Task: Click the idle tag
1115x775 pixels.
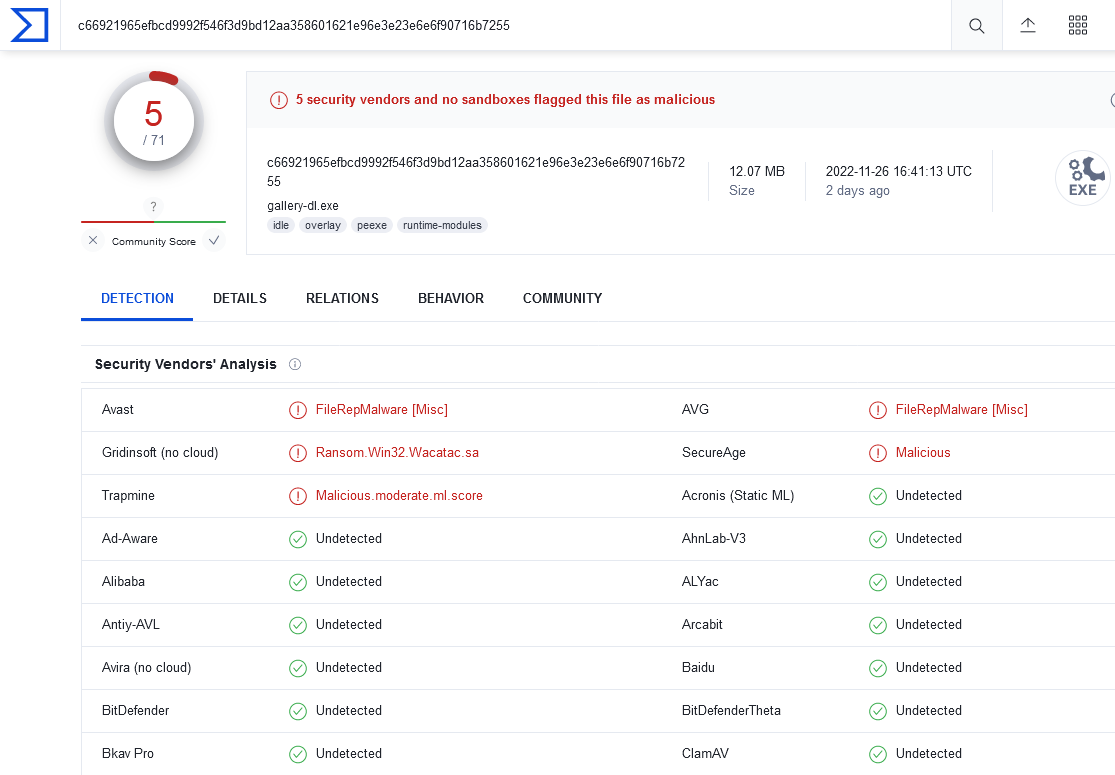Action: click(x=281, y=225)
